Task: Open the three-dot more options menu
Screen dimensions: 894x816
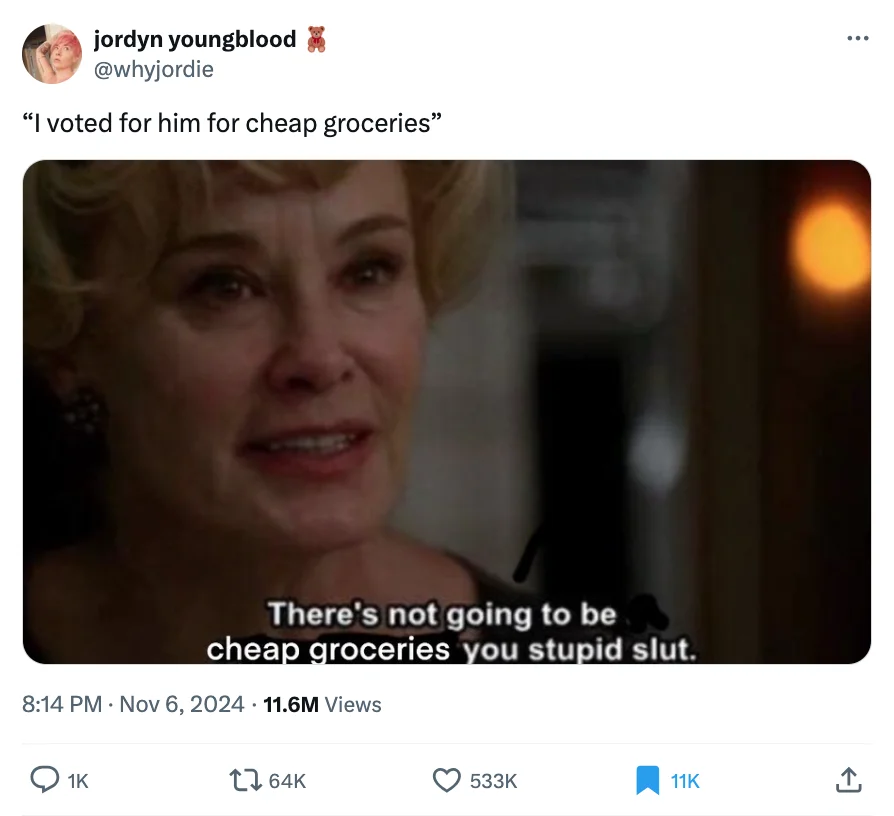Action: [x=858, y=38]
